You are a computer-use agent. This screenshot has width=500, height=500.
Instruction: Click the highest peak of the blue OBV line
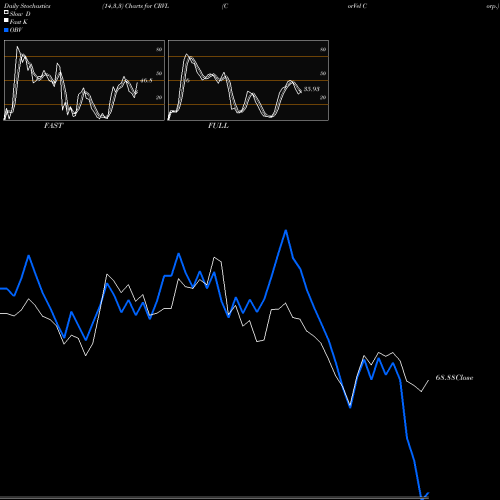(x=286, y=230)
